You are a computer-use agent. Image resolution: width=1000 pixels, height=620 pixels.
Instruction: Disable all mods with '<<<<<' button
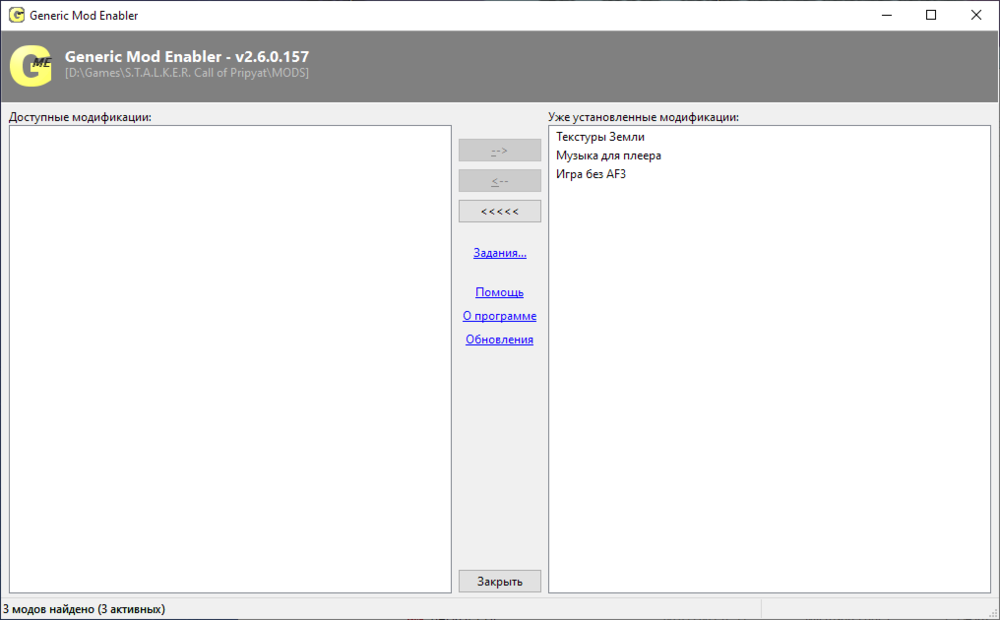499,212
